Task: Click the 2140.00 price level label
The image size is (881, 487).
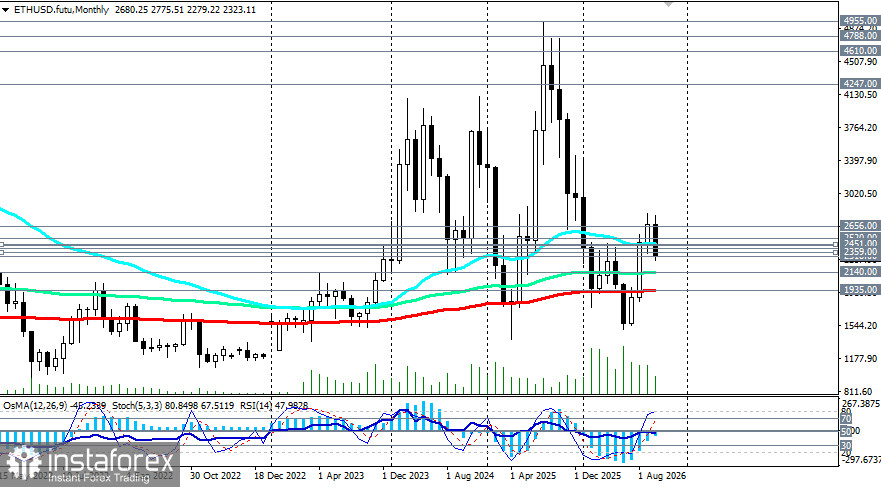Action: pyautogui.click(x=860, y=272)
